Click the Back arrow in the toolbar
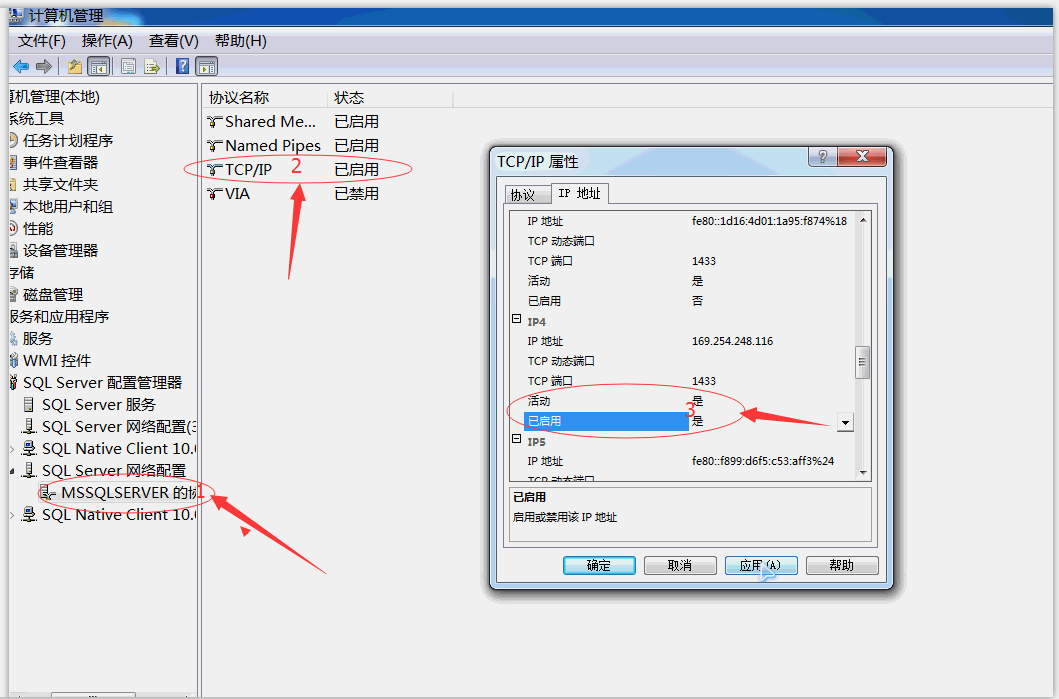This screenshot has height=699, width=1059. pyautogui.click(x=21, y=66)
